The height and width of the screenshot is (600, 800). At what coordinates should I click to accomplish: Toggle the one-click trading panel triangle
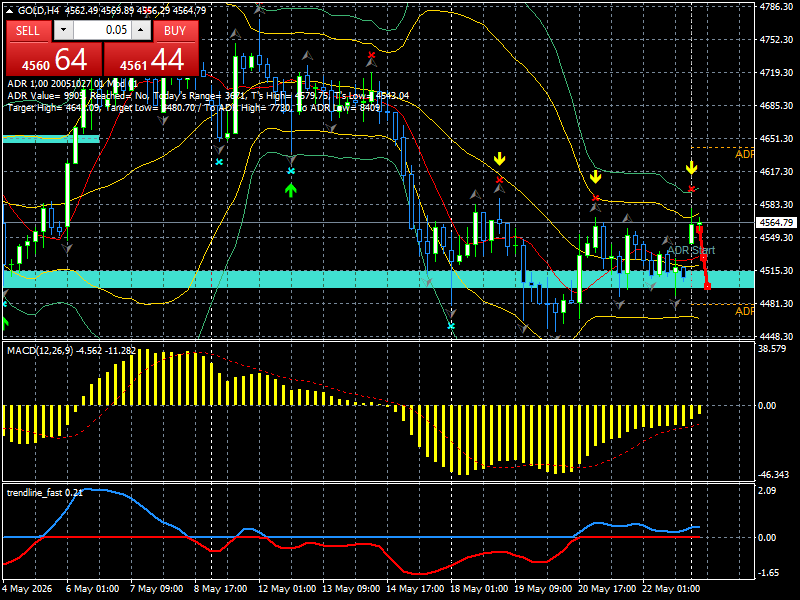10,11
